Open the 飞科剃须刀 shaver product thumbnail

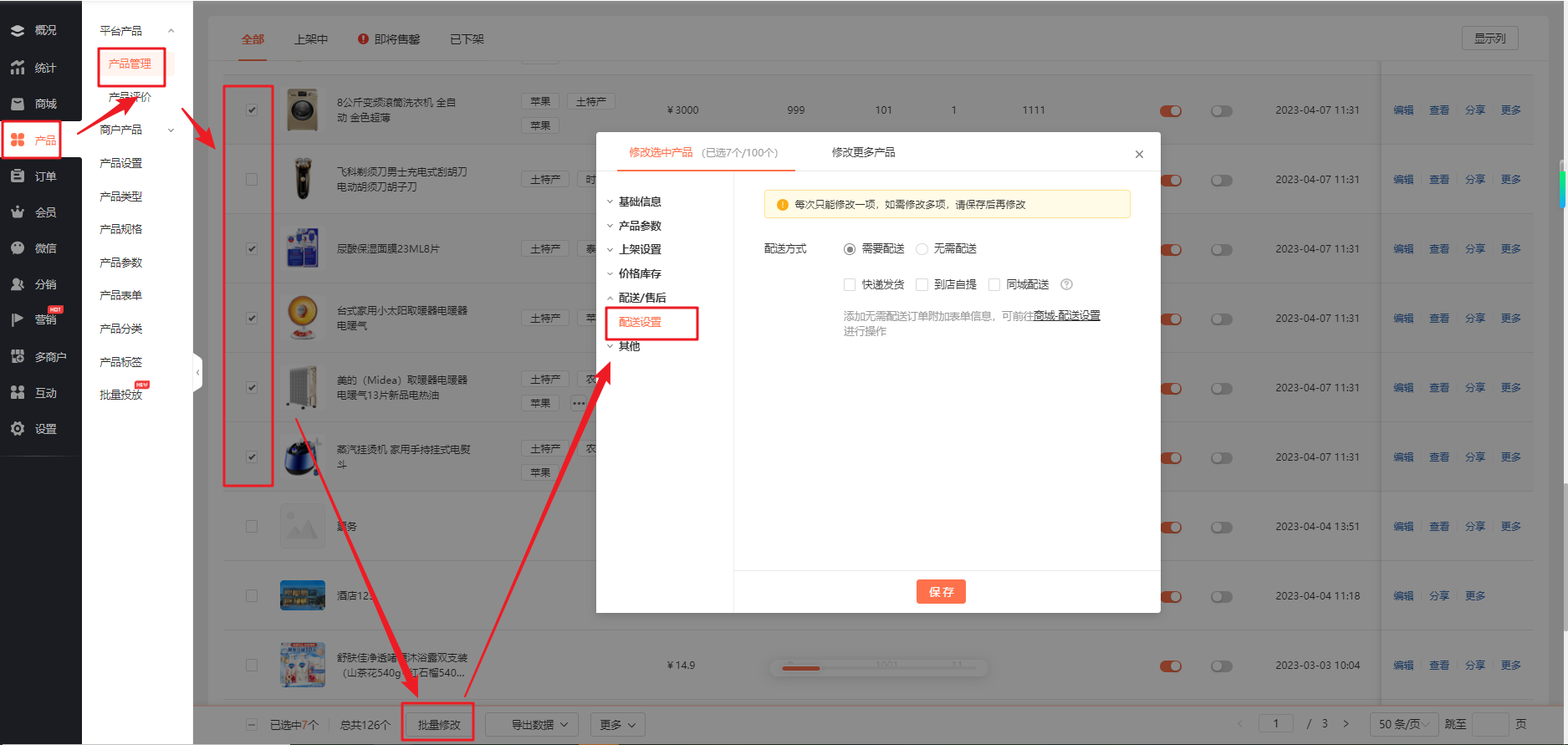pos(302,179)
